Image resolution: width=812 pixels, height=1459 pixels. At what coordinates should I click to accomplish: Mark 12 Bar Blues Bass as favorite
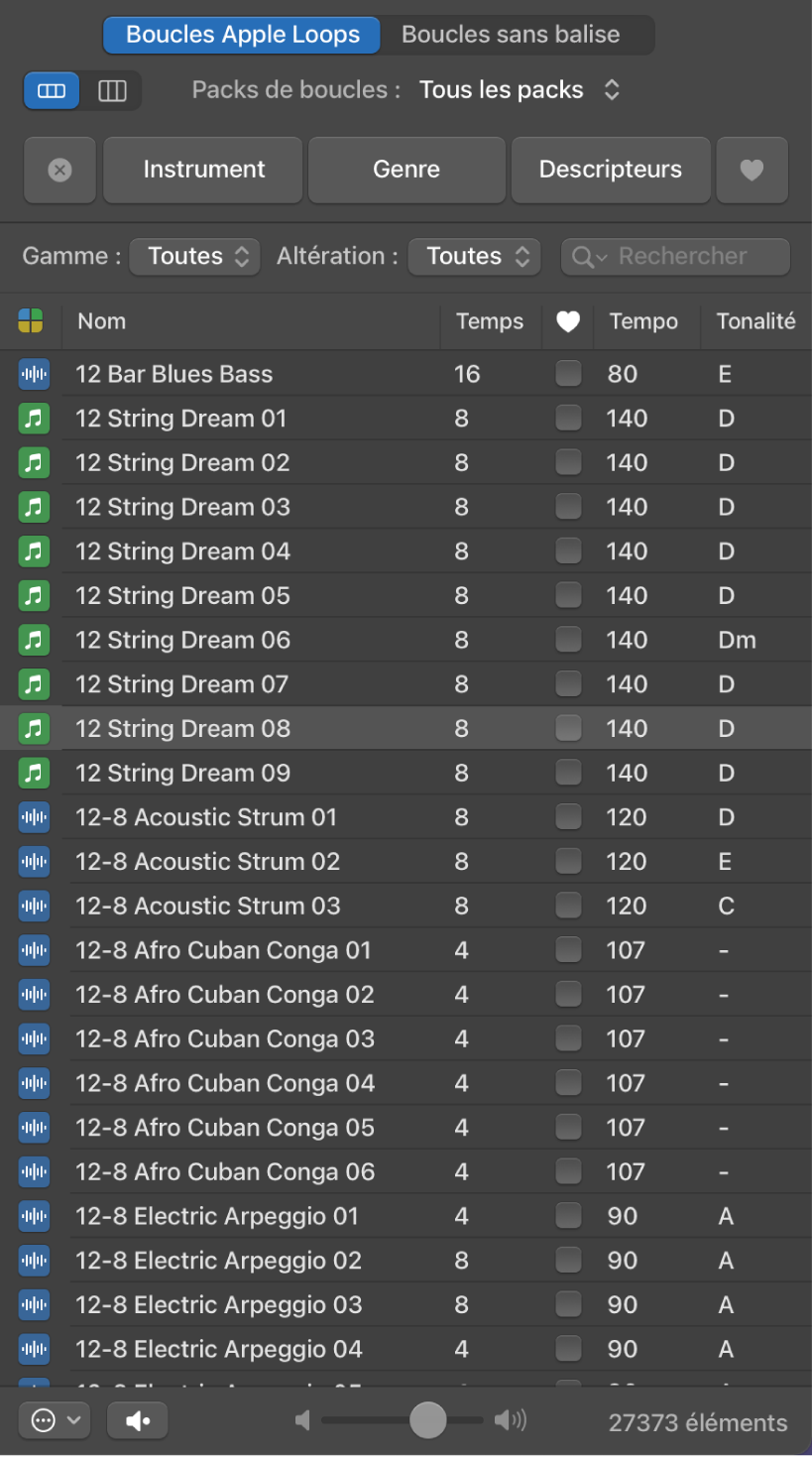(x=568, y=374)
